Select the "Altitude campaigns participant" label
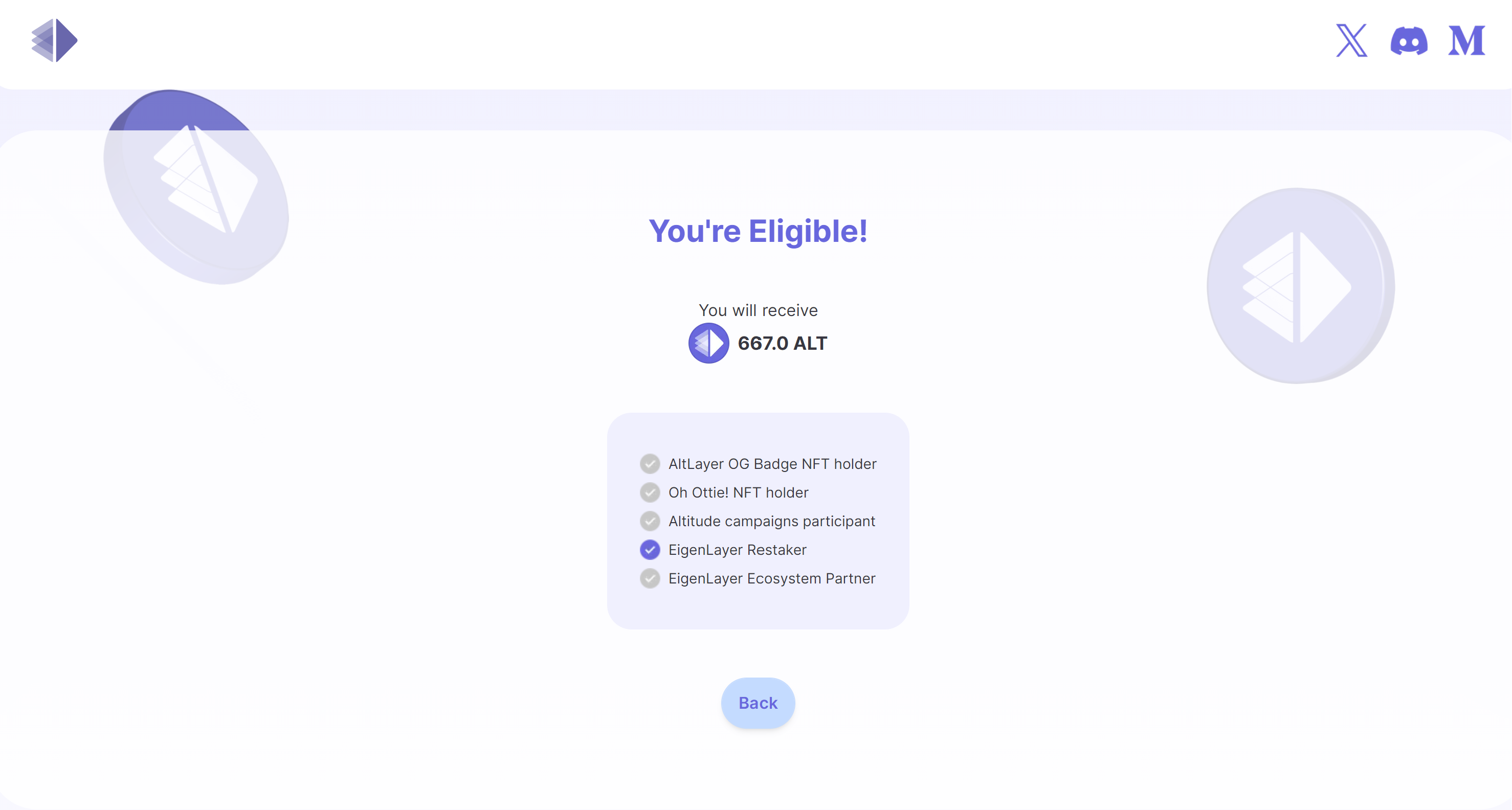This screenshot has height=810, width=1512. (771, 521)
